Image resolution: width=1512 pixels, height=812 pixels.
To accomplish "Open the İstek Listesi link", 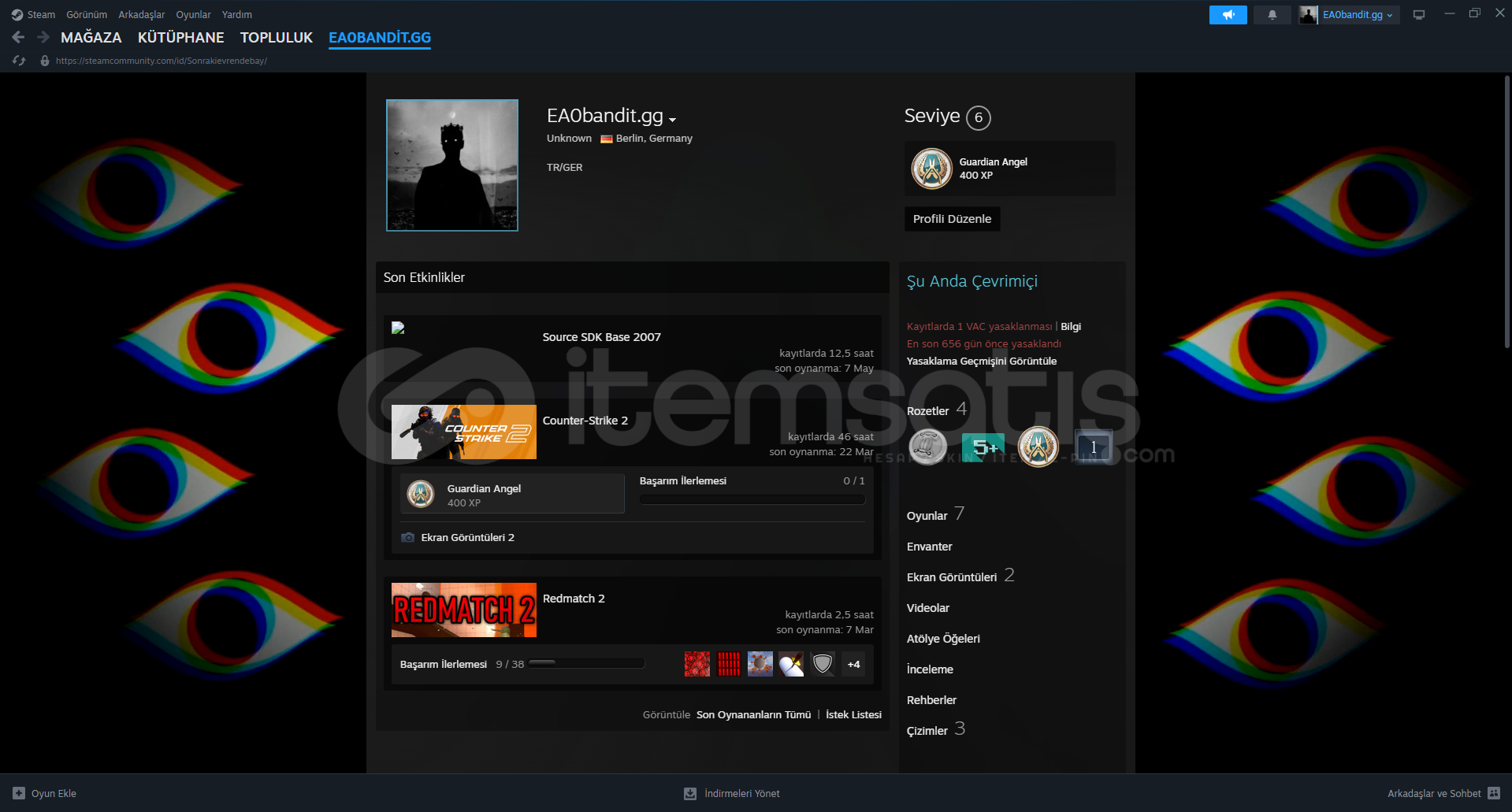I will point(853,715).
